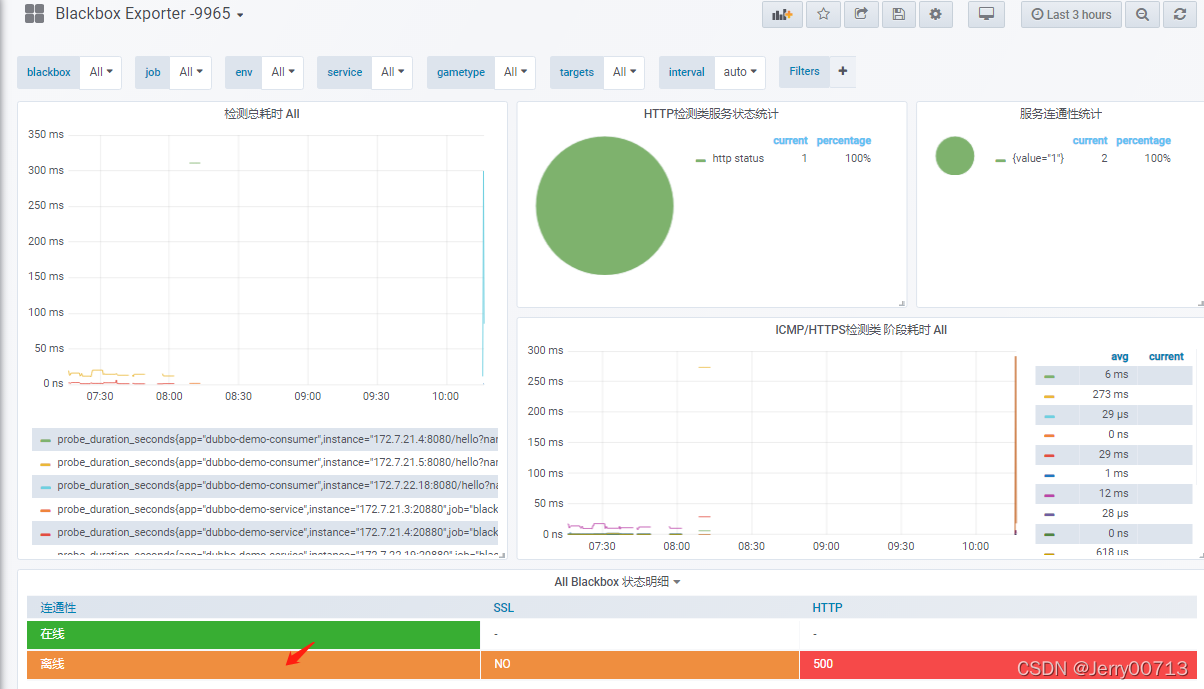Screen dimensions: 1204x689
Task: Click the 1 ms legend value
Action: pyautogui.click(x=1117, y=473)
